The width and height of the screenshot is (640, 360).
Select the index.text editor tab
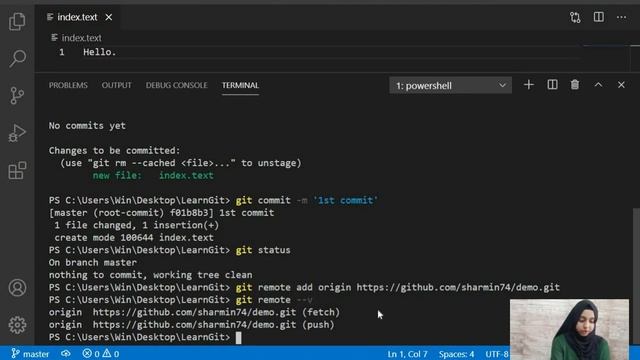click(78, 17)
